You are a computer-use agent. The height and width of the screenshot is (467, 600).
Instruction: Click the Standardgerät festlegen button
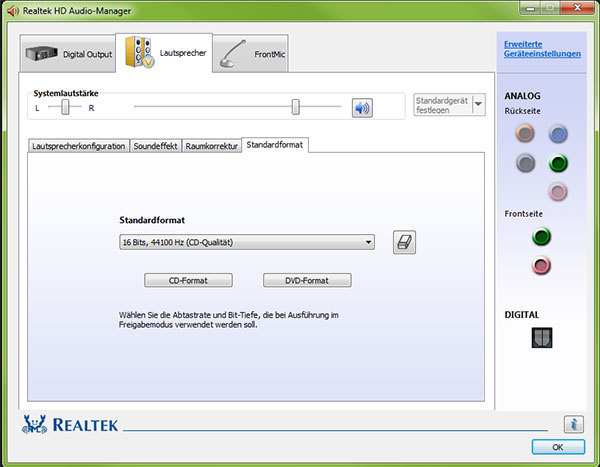tap(443, 105)
